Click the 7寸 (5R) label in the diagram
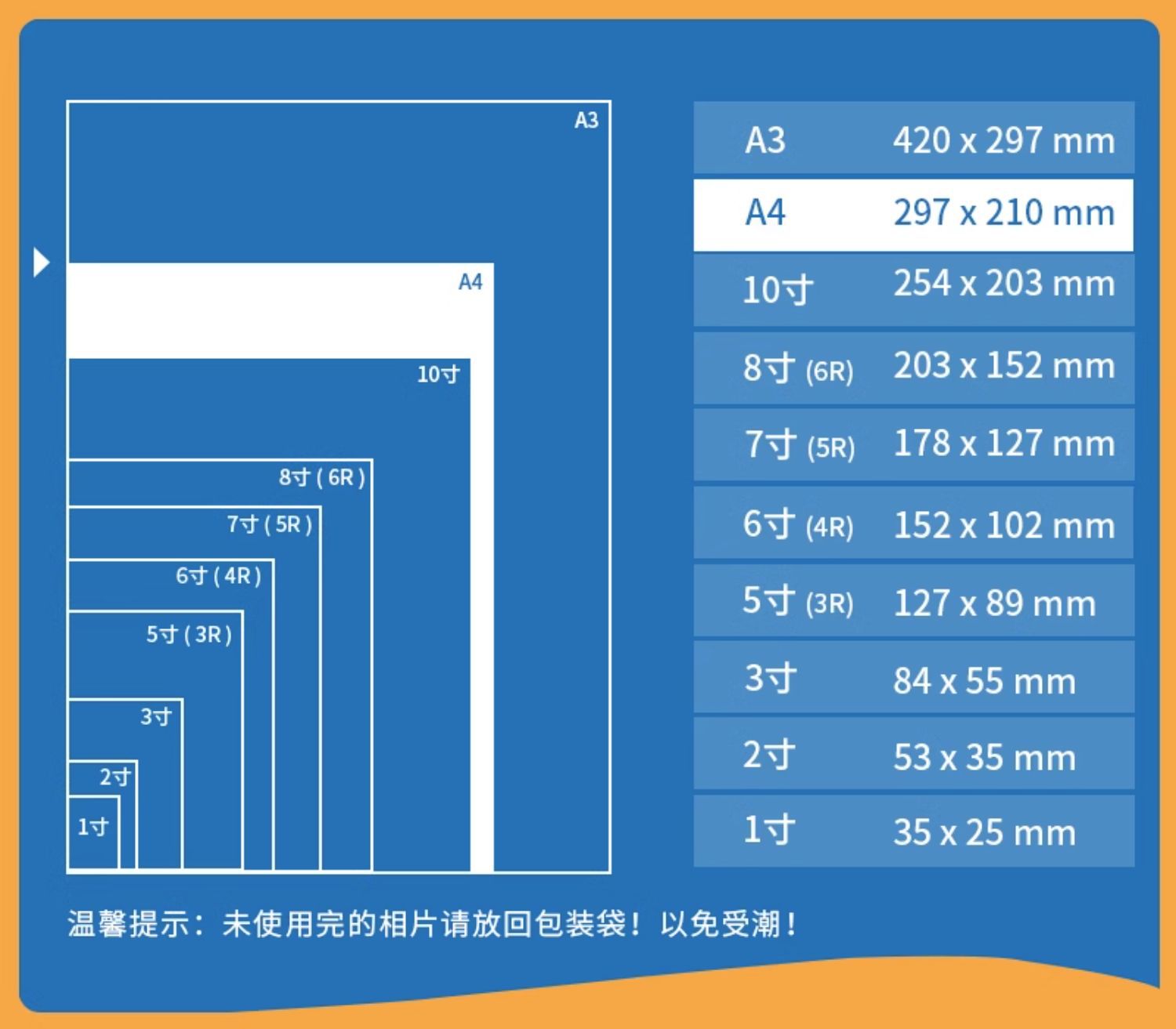1176x1029 pixels. click(270, 524)
